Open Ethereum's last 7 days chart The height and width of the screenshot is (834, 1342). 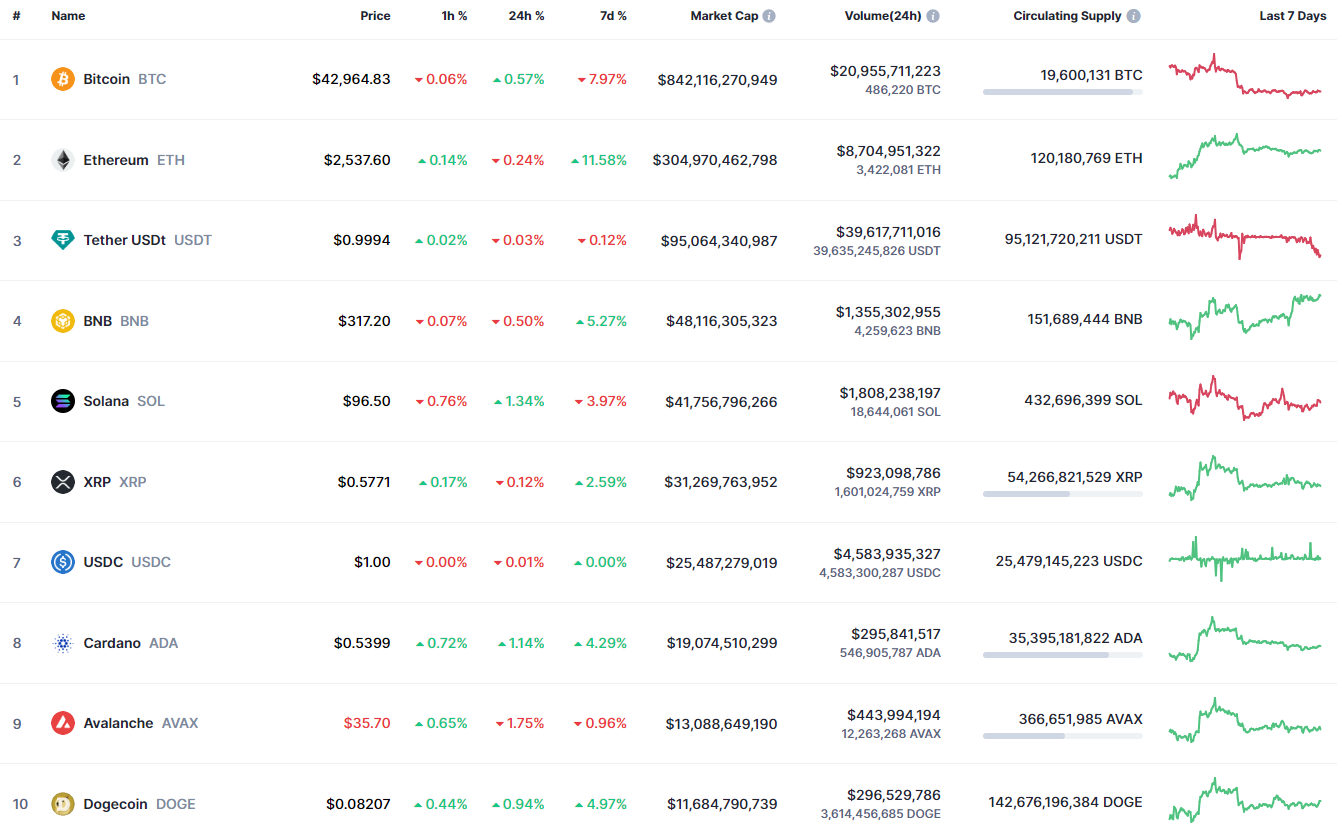click(1244, 157)
